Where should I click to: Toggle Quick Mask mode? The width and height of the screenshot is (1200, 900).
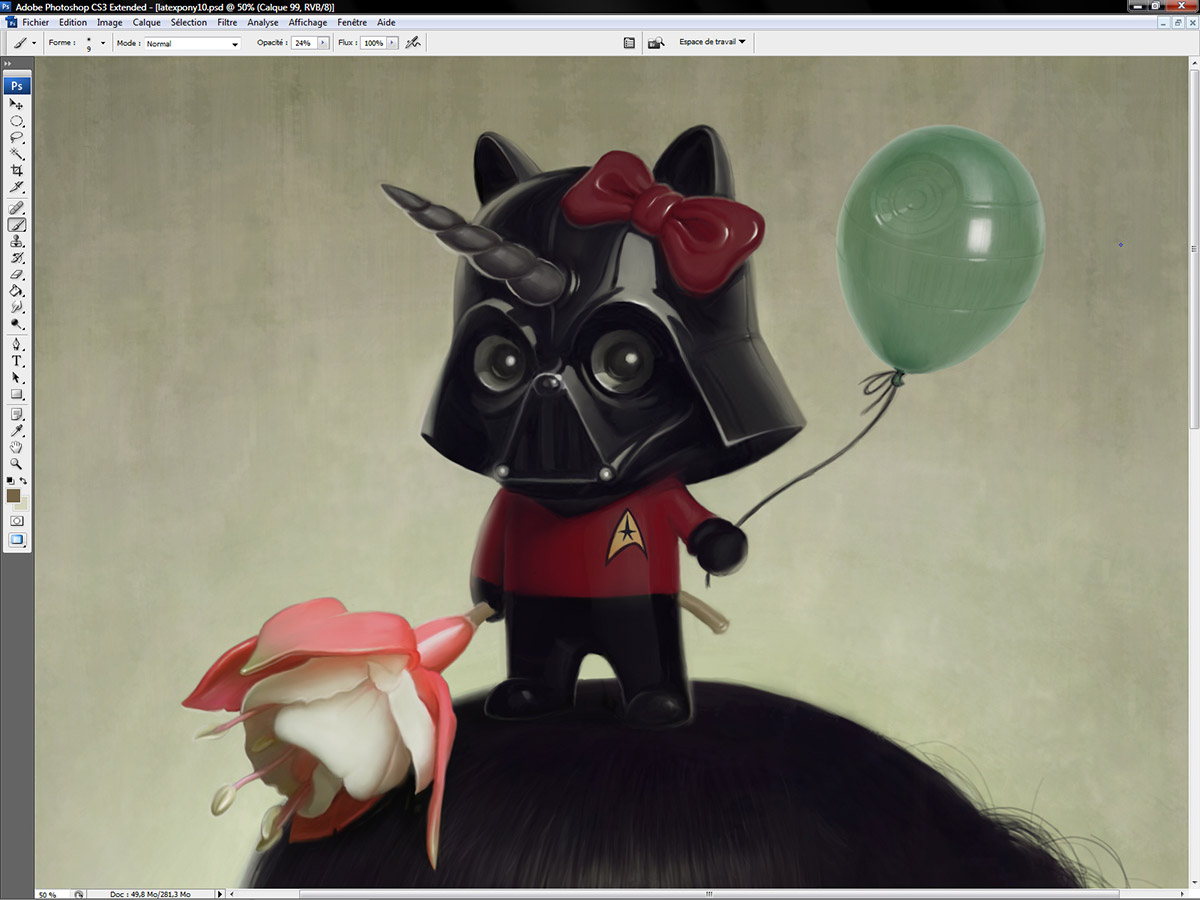point(17,521)
